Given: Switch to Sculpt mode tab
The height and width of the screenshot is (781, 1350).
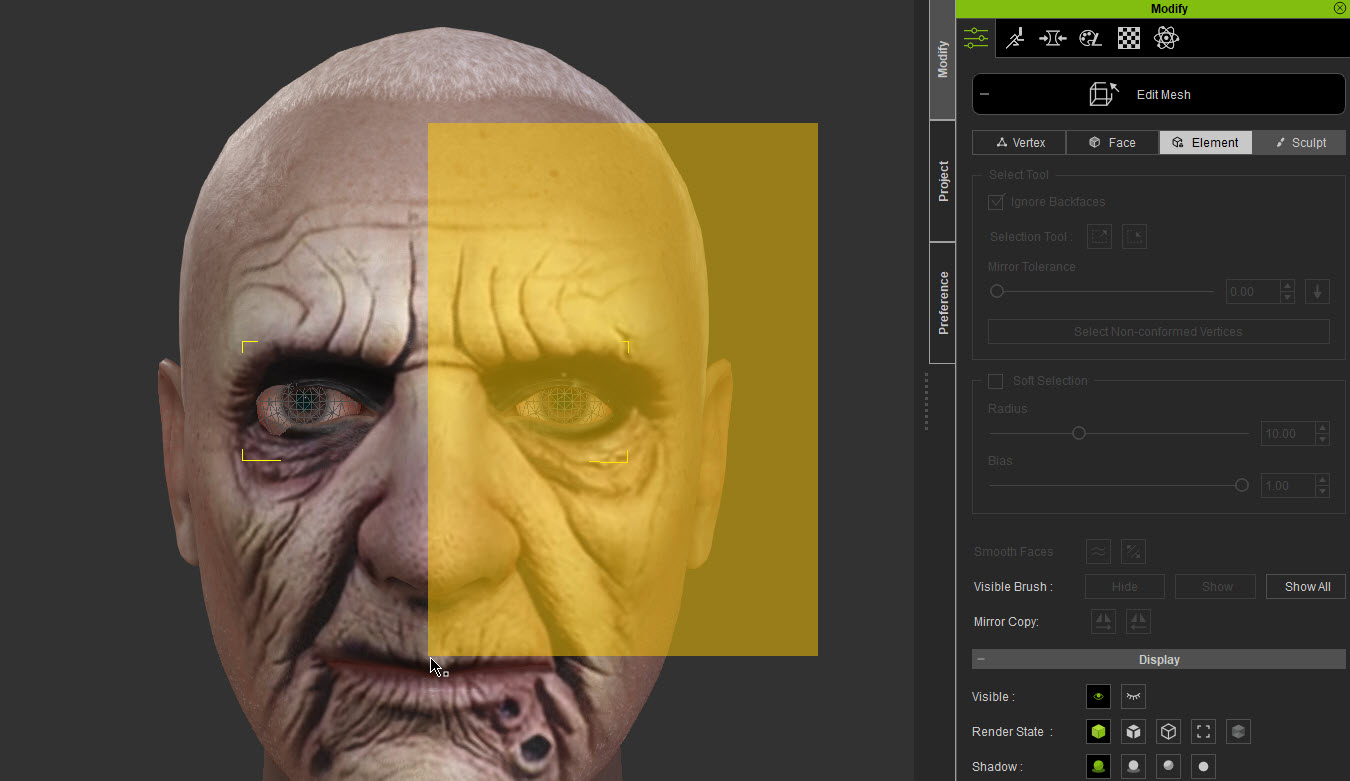Looking at the screenshot, I should tap(1299, 143).
